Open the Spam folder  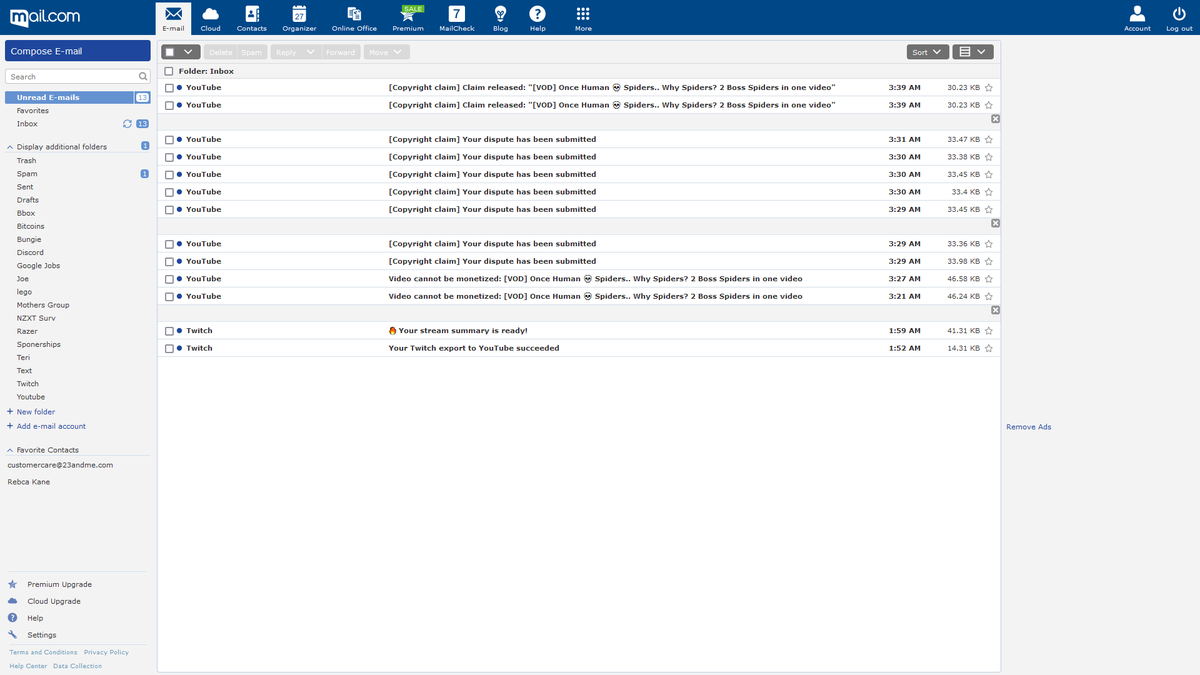pyautogui.click(x=27, y=174)
